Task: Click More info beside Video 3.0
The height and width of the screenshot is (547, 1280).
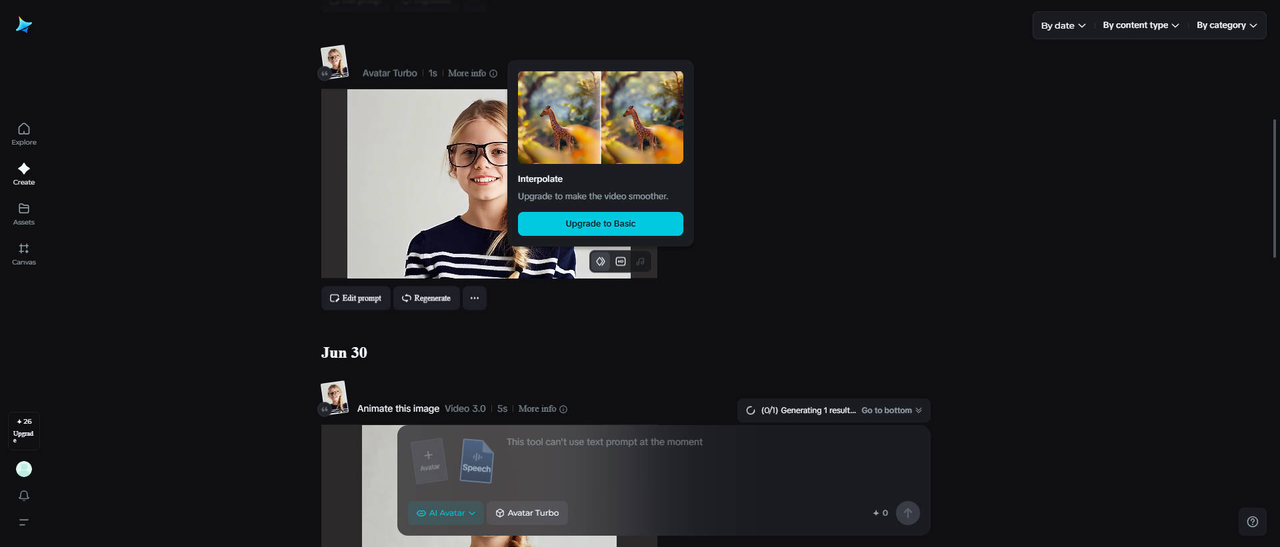Action: pos(542,409)
